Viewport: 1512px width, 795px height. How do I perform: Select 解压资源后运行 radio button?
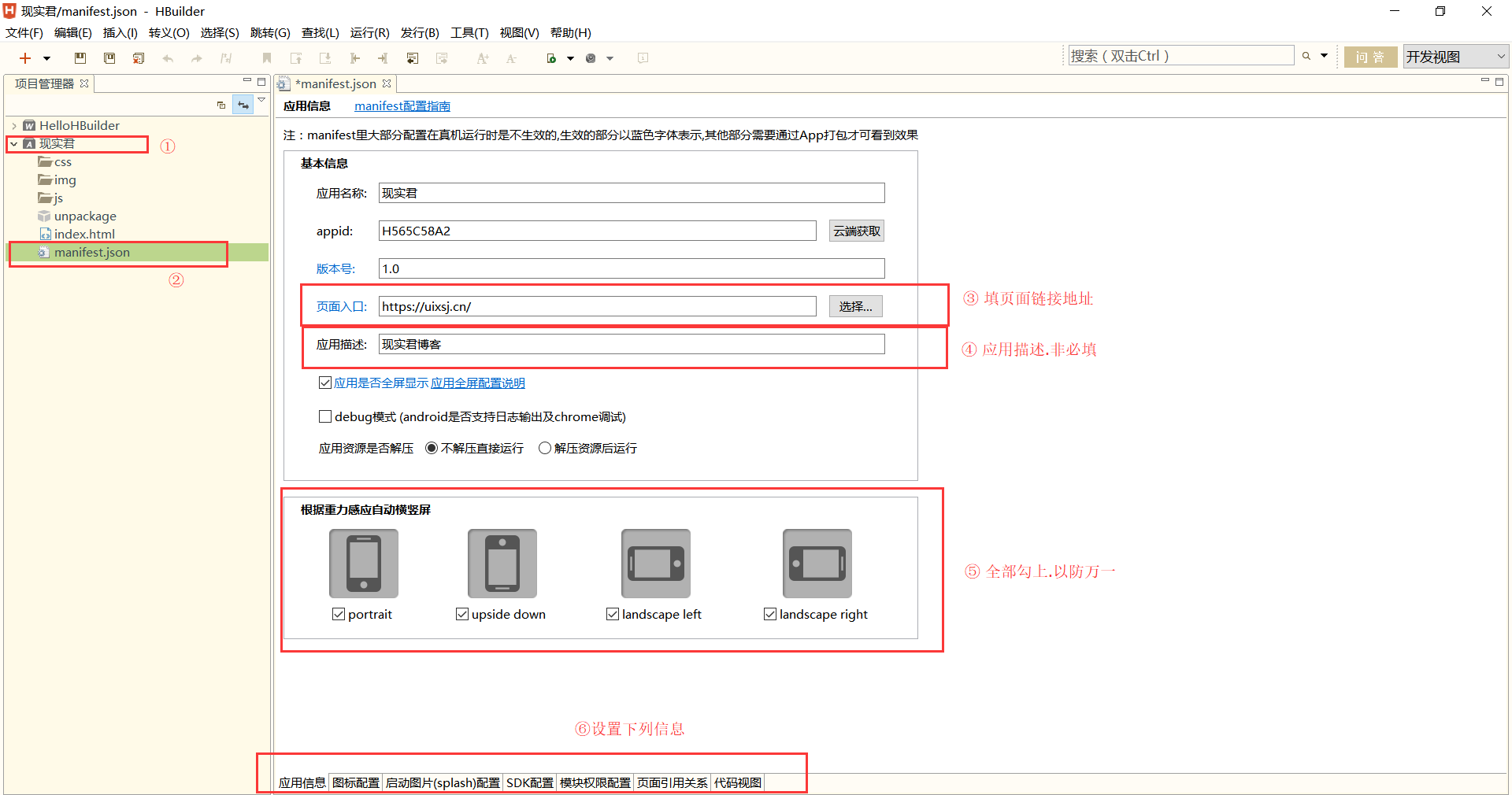click(545, 448)
